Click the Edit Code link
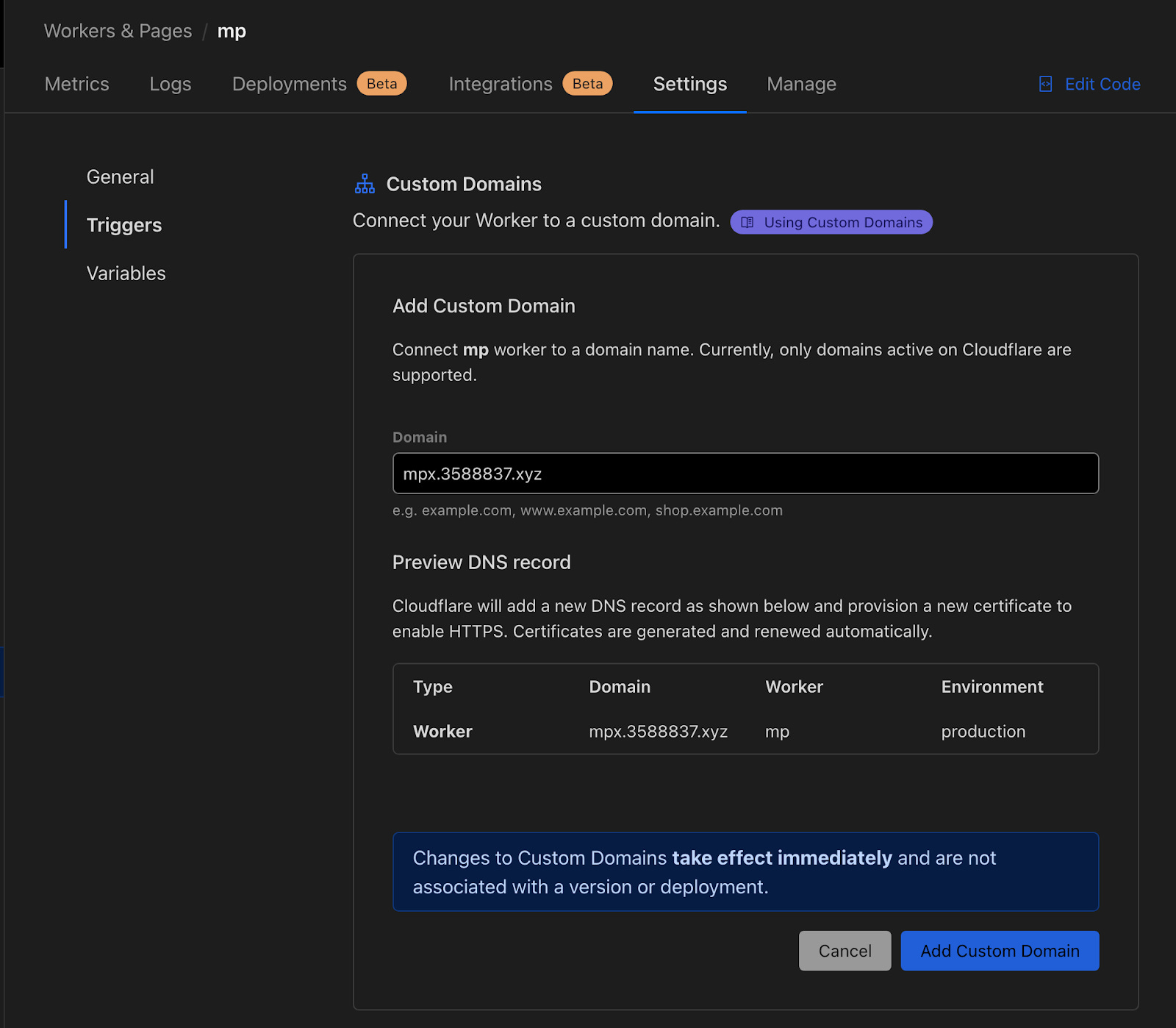The image size is (1176, 1028). 1090,84
